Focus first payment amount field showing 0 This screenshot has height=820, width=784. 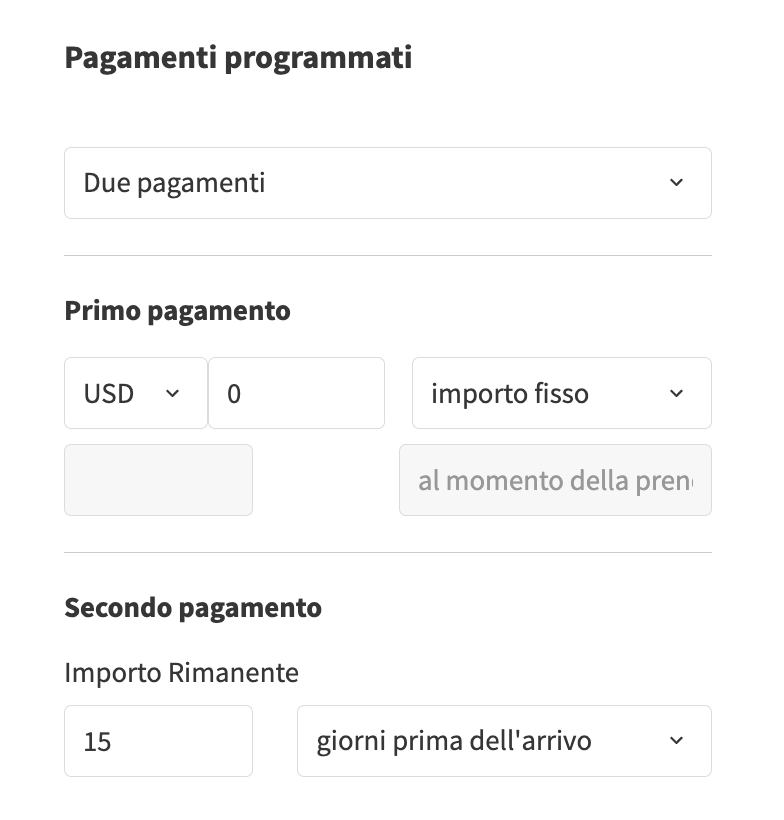(x=296, y=393)
